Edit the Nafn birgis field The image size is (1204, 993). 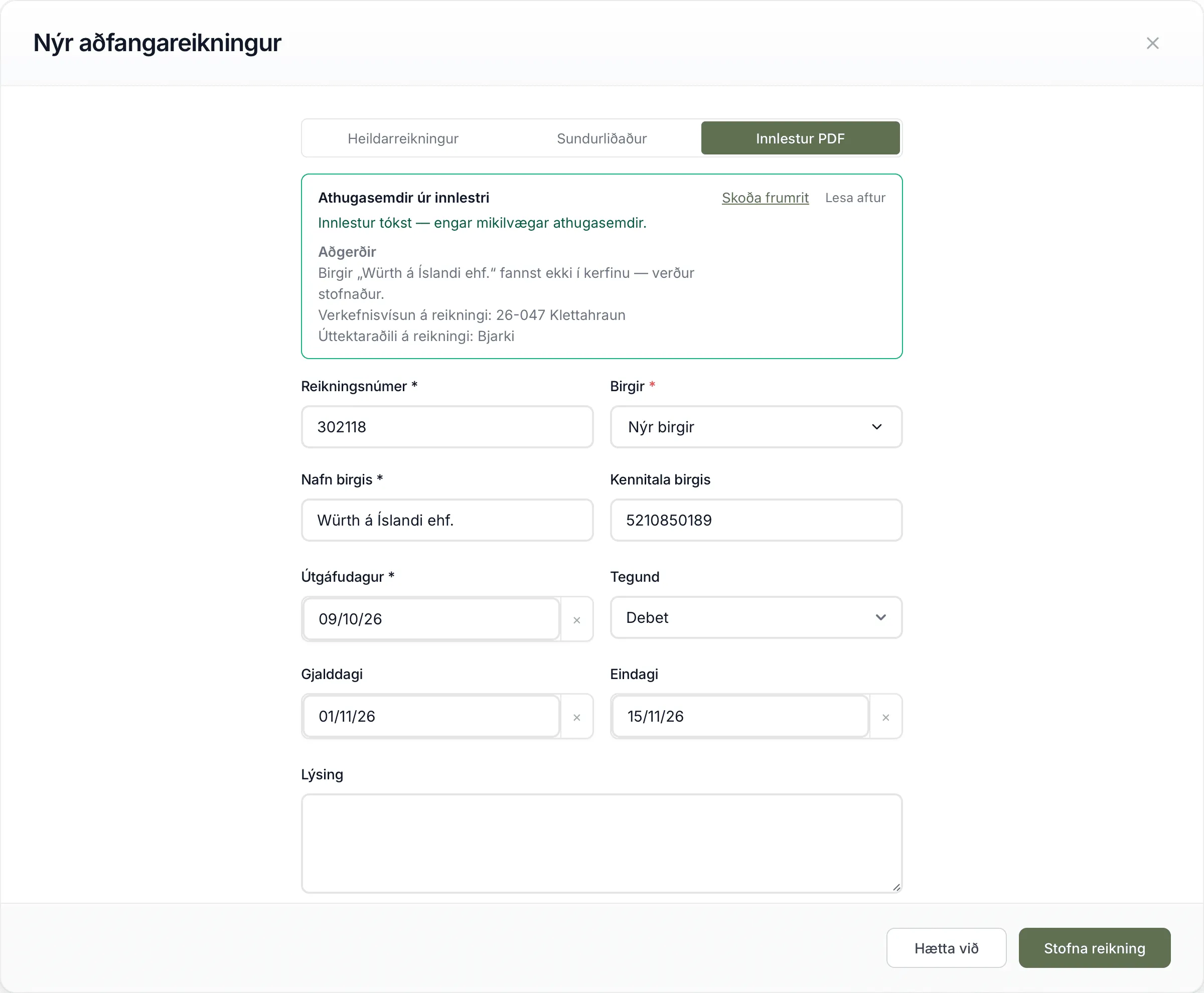[447, 520]
